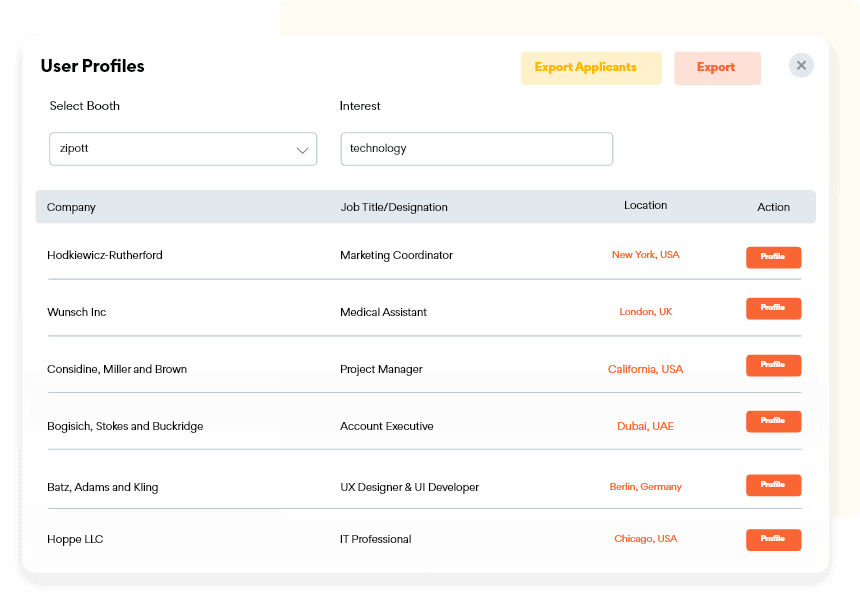Open the profile for Hodkiewicz-Rutherford
Screen dimensions: 860x600
773,256
